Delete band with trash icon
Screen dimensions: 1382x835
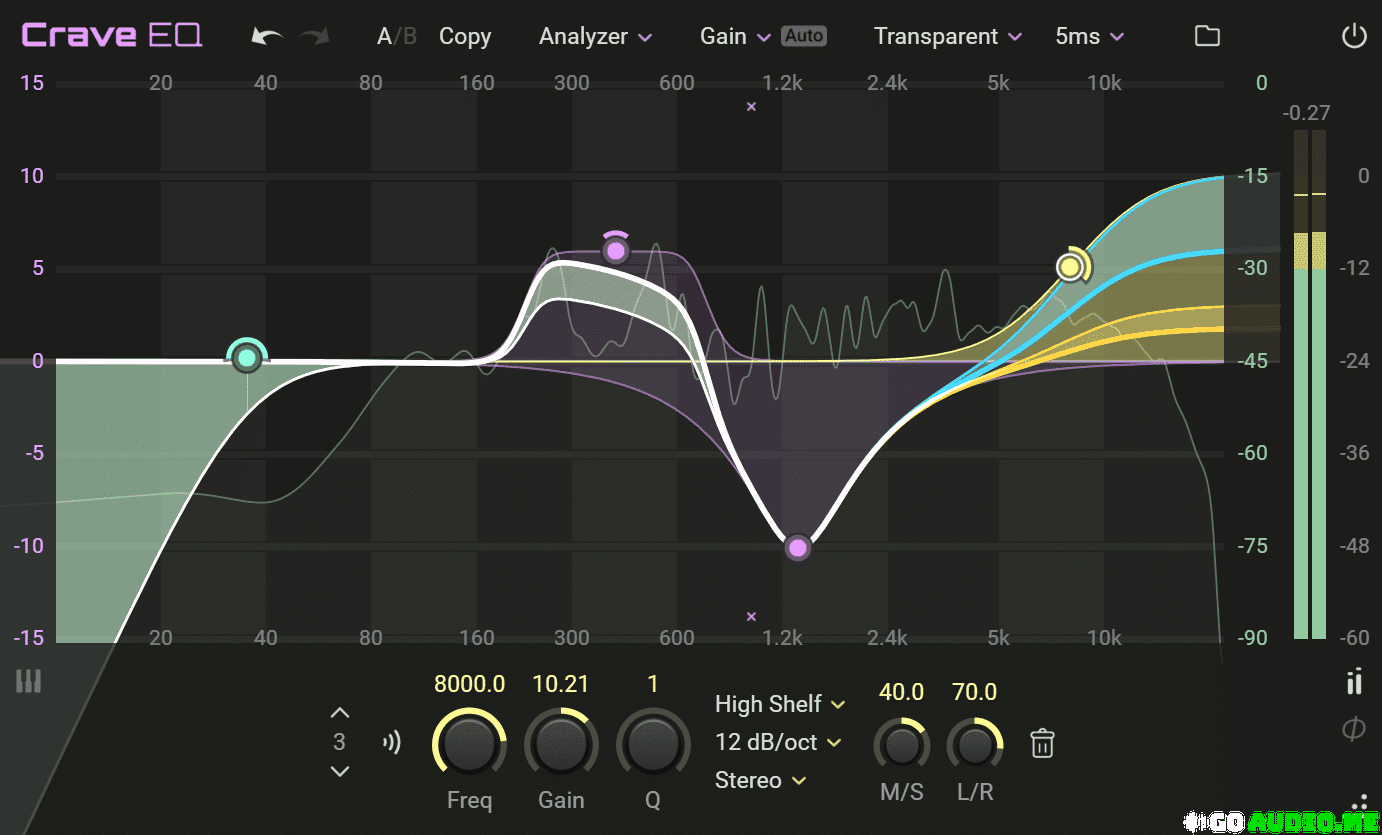(1042, 743)
